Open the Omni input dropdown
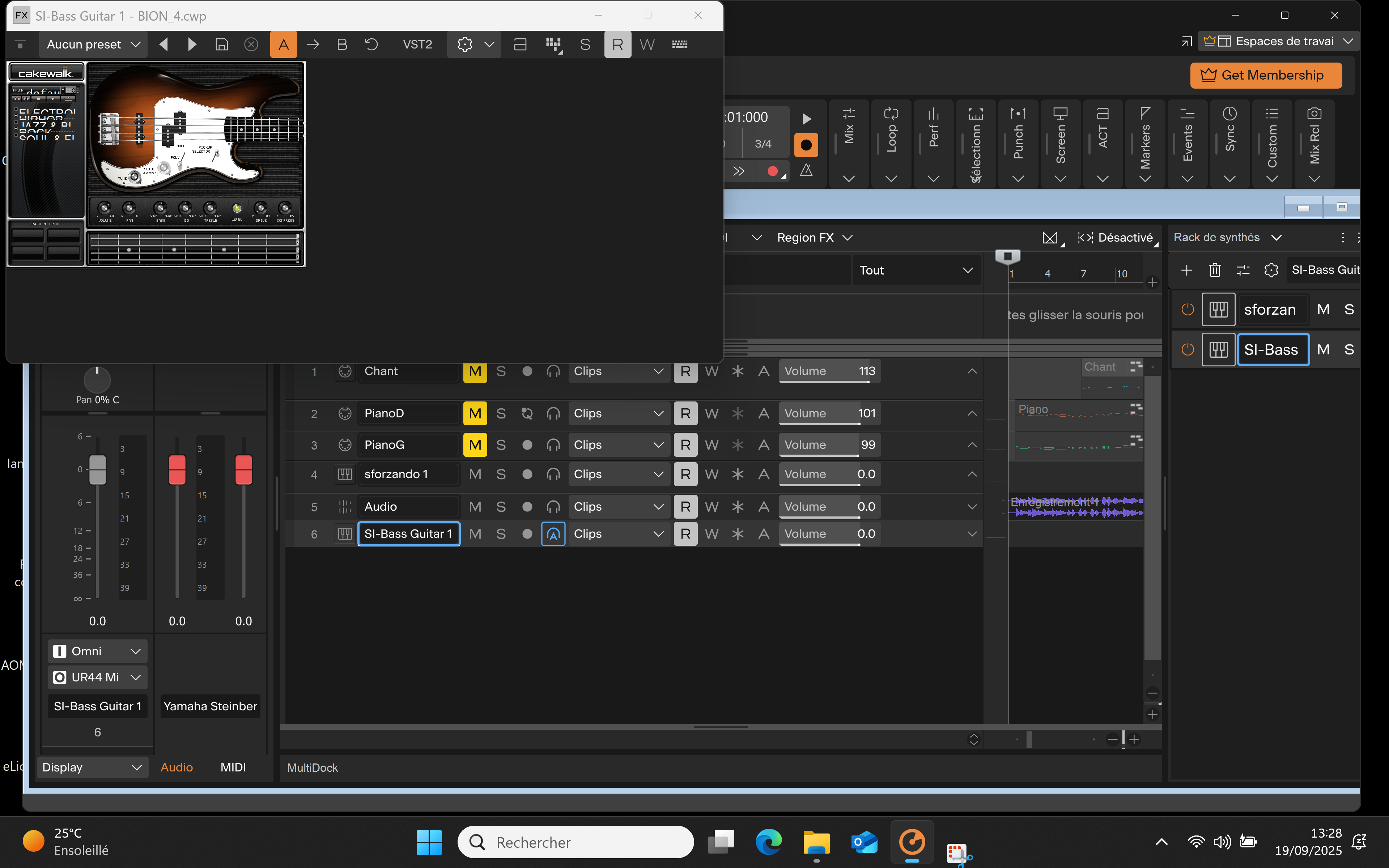Screen dimensions: 1389x868 97,651
